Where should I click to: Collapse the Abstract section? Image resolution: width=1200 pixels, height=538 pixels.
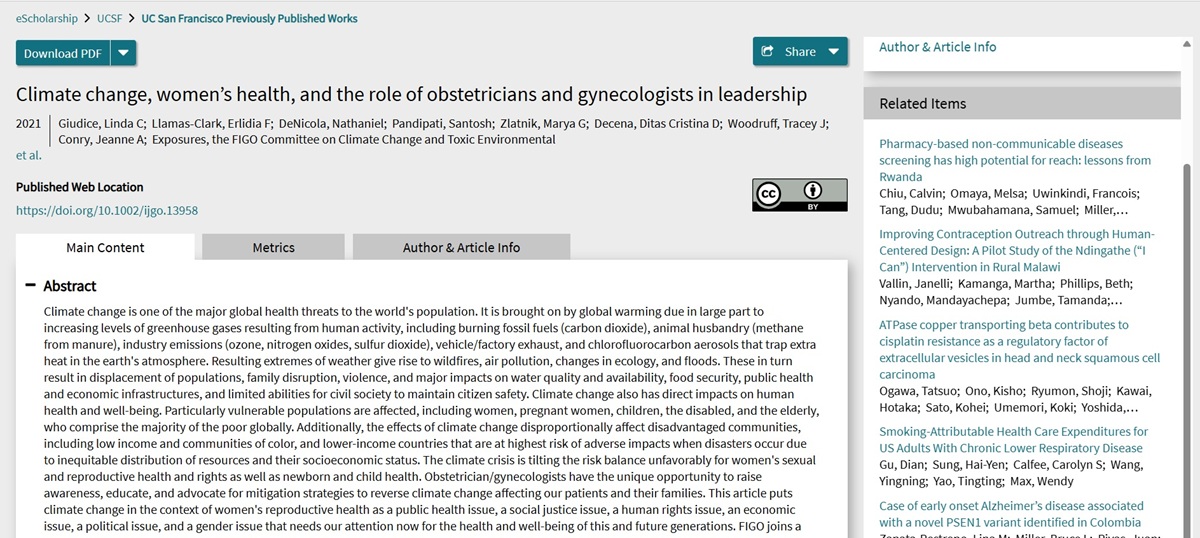pos(31,286)
